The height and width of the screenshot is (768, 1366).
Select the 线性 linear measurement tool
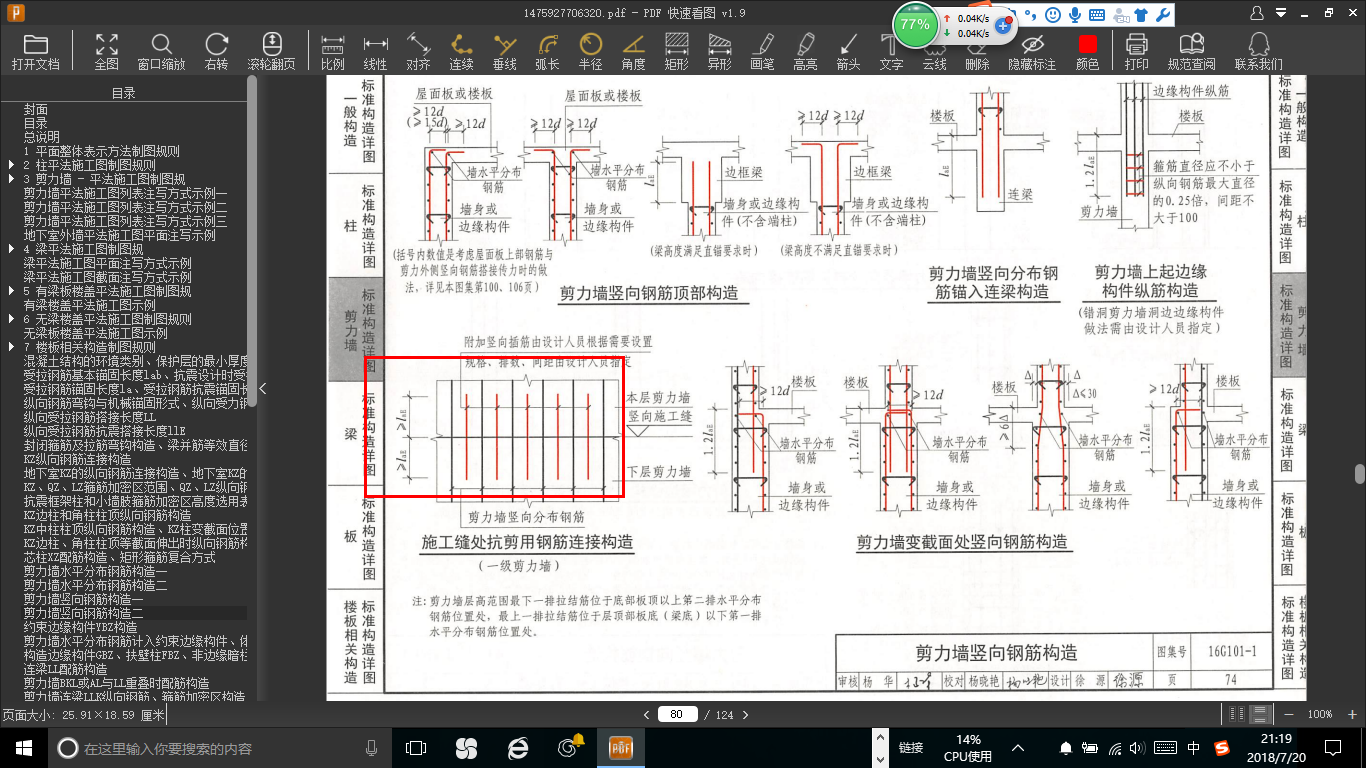(376, 51)
